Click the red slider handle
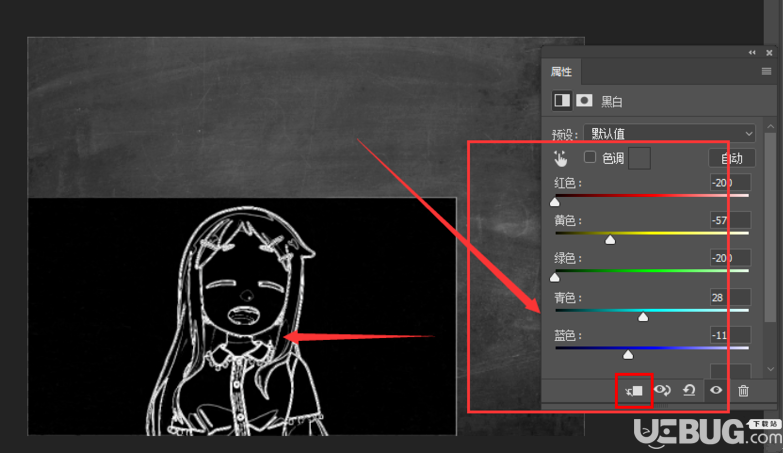Screen dimensions: 783x453 pos(555,202)
